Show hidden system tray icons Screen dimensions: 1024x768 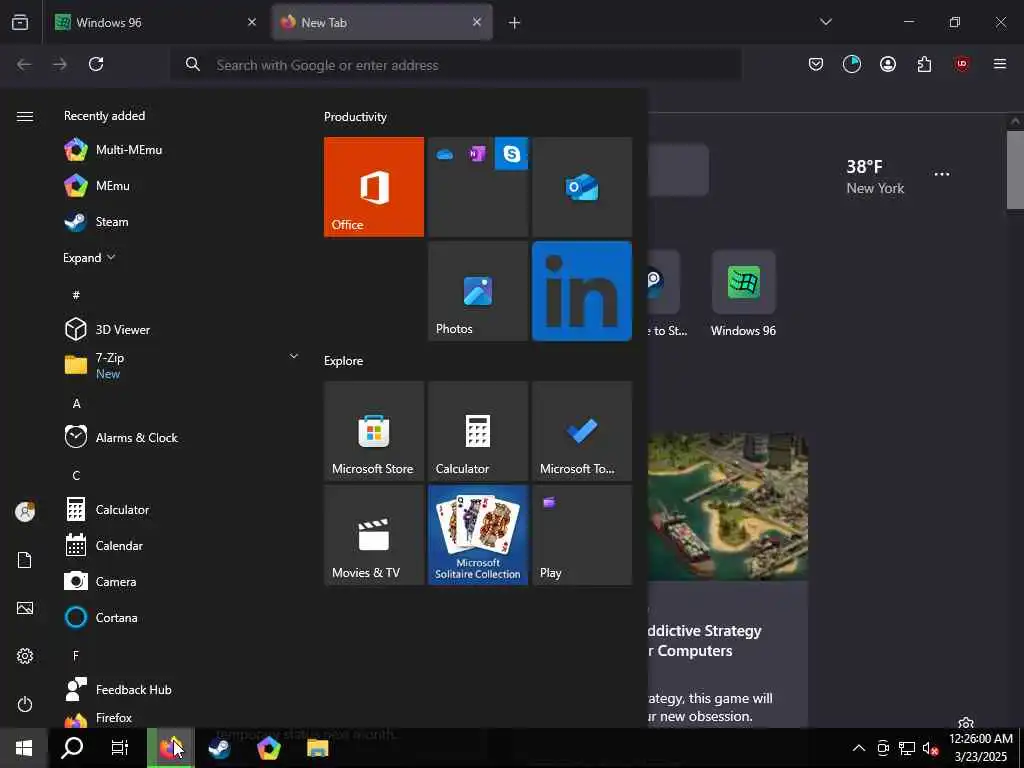859,748
